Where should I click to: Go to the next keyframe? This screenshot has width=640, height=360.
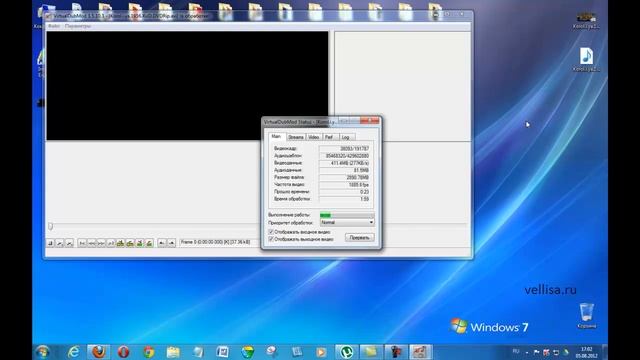[130, 243]
